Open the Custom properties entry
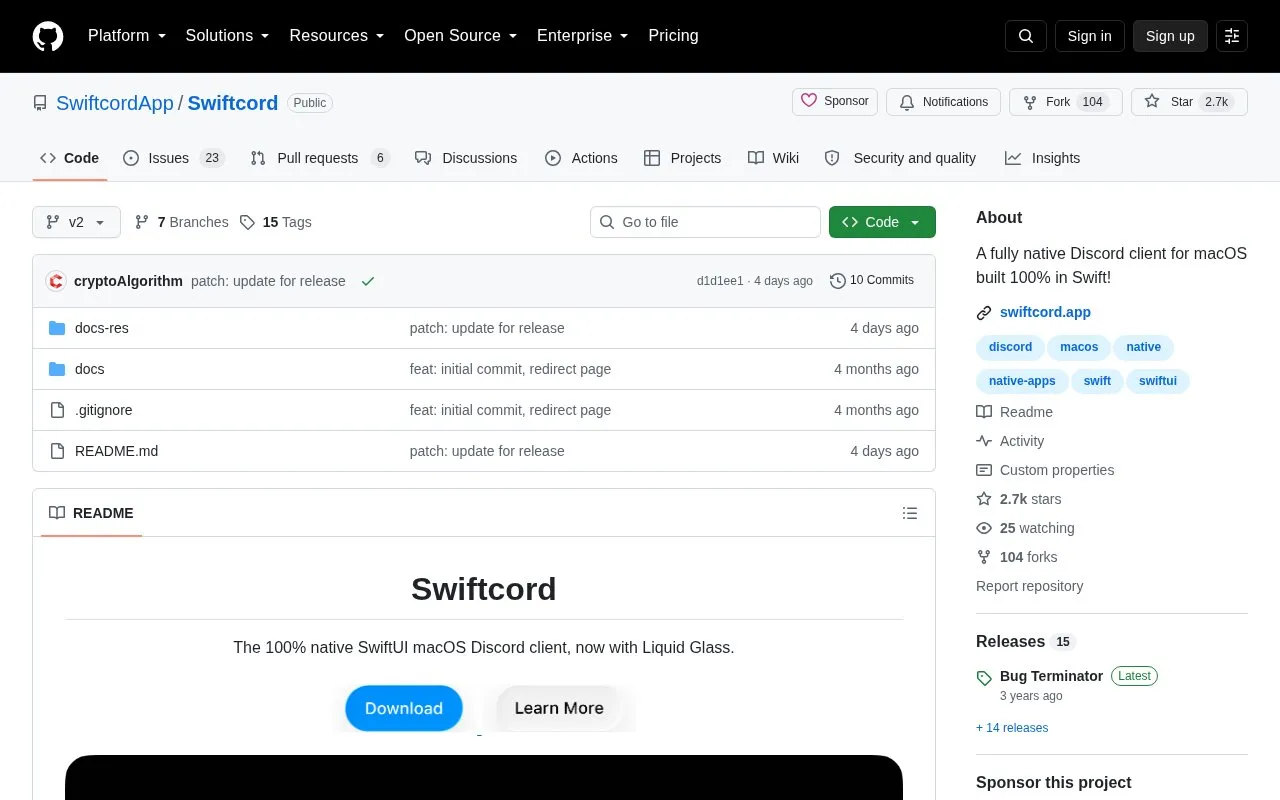The width and height of the screenshot is (1280, 800). [x=1045, y=470]
